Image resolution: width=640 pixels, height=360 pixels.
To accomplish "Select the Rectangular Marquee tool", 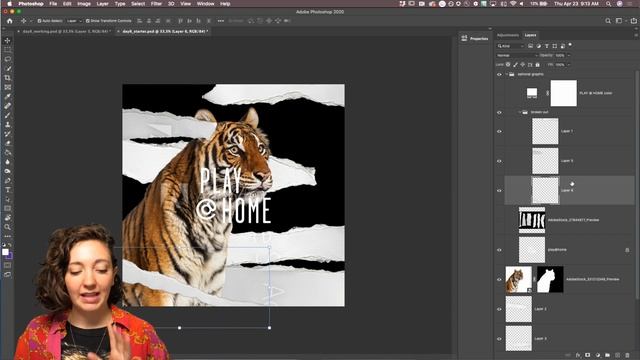I will click(x=7, y=50).
